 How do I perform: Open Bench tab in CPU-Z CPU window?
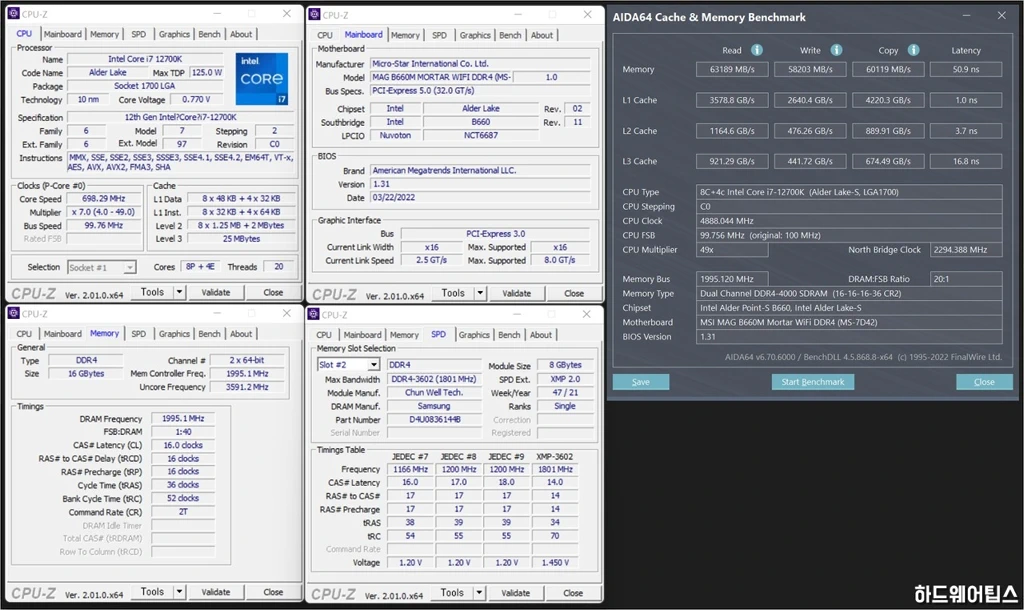point(210,34)
